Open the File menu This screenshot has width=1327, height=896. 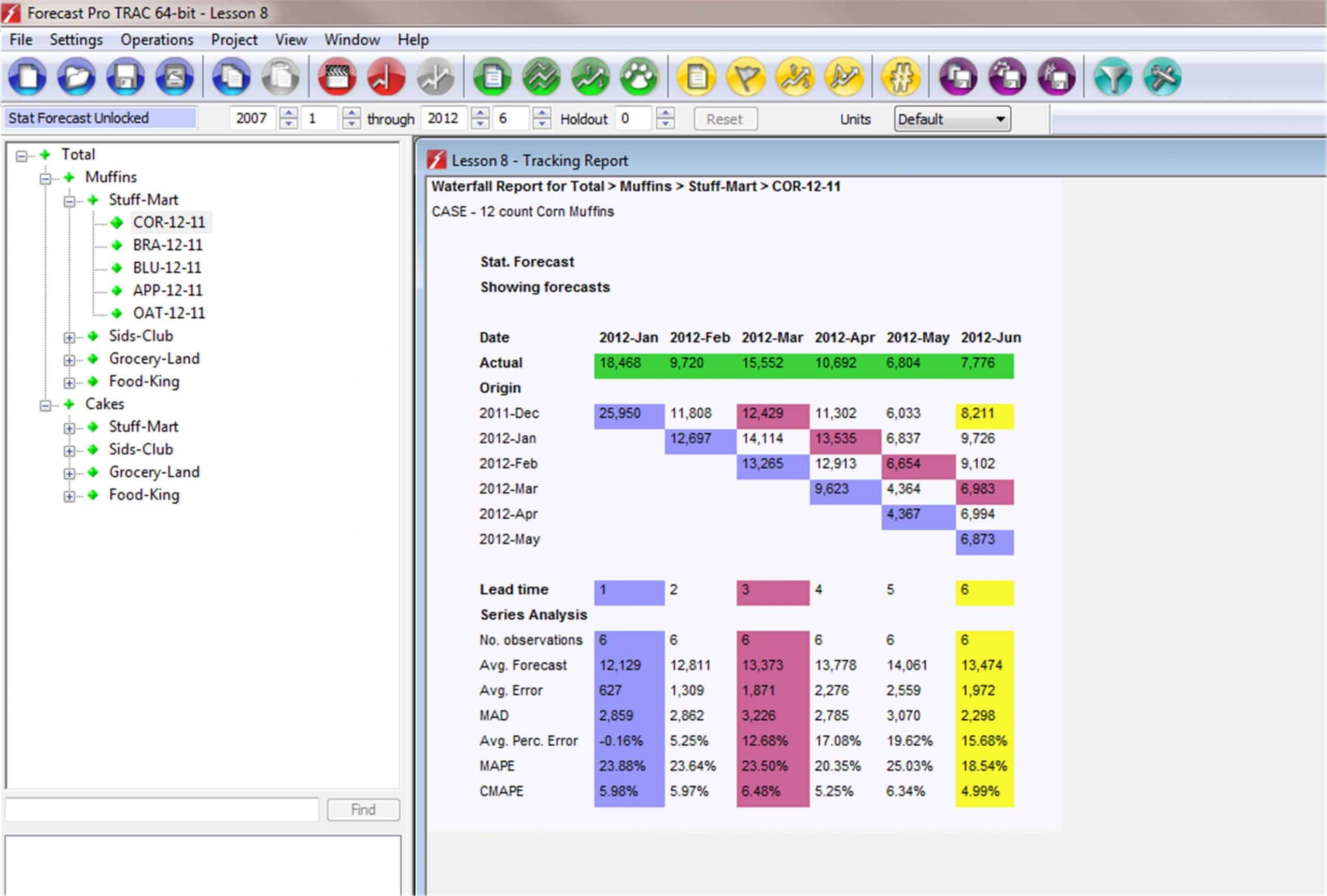[x=21, y=39]
